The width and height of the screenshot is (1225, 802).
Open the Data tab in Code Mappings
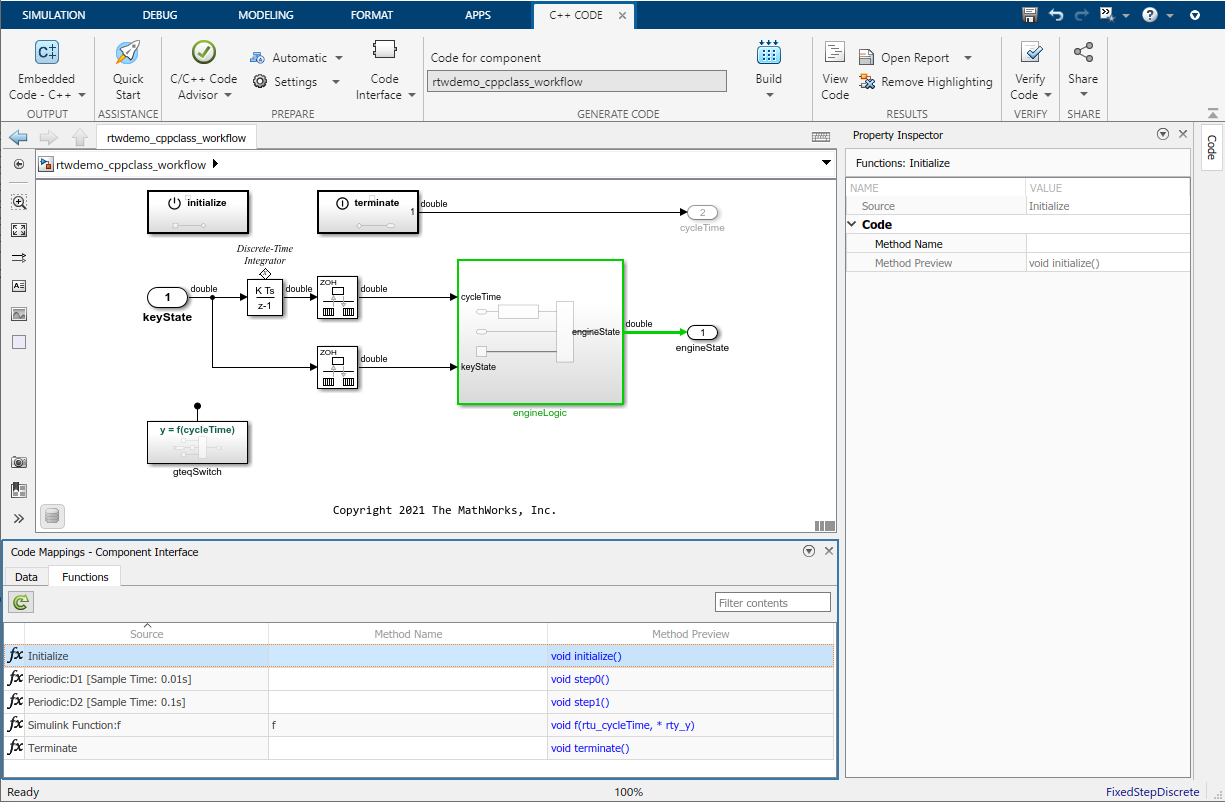25,576
